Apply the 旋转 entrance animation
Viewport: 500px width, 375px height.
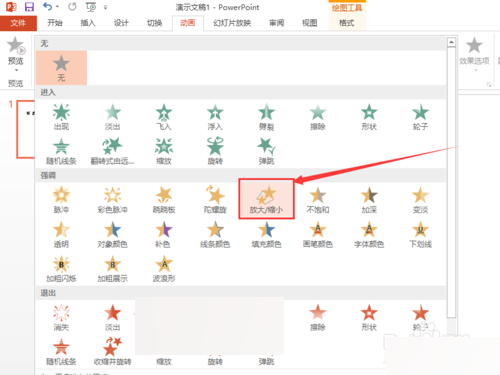point(215,151)
